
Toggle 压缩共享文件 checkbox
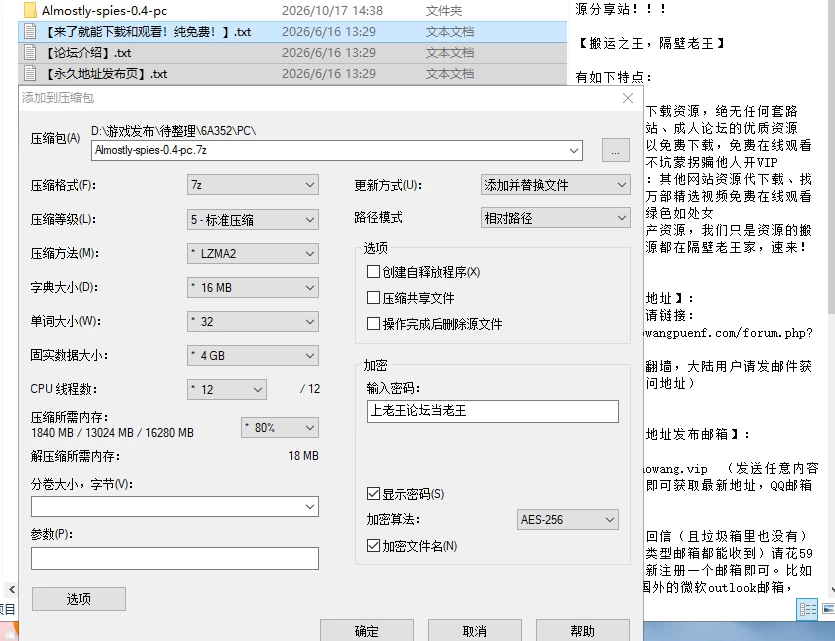(373, 298)
